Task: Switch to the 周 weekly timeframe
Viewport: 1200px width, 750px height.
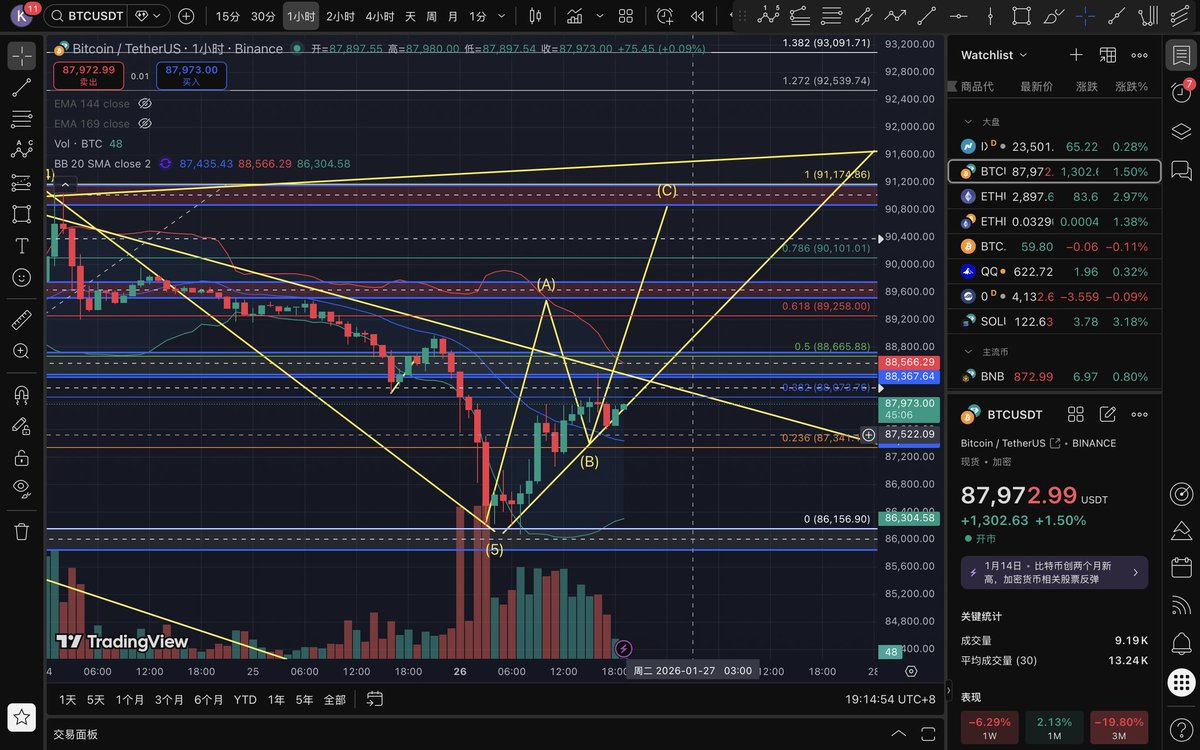Action: 431,16
